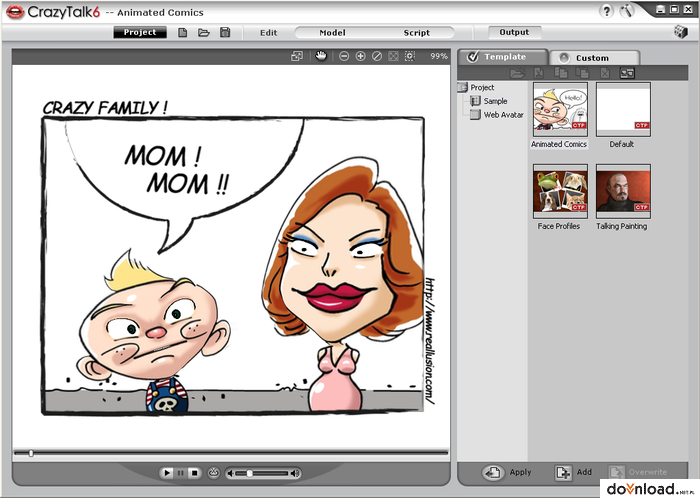The height and width of the screenshot is (498, 700).
Task: Click the reset zoom slash-circle icon
Action: (x=377, y=56)
